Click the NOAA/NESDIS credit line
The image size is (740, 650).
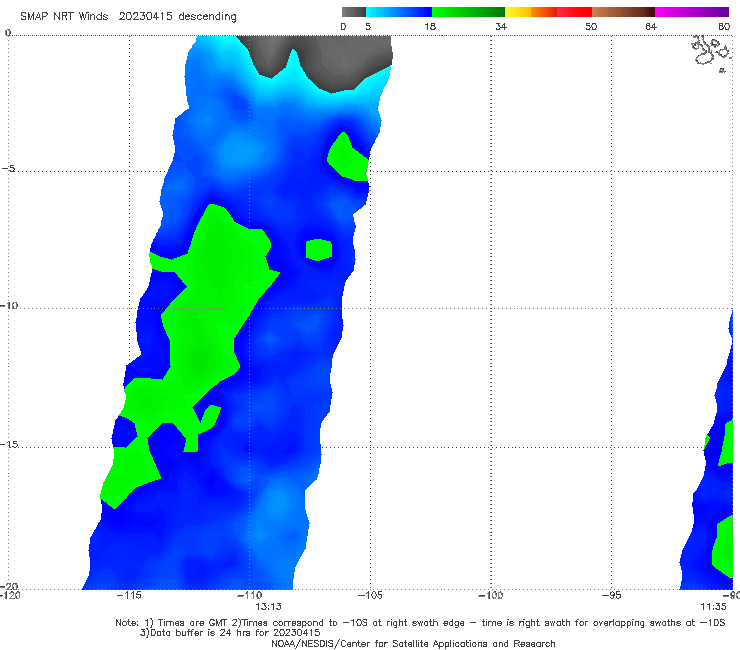pos(413,644)
